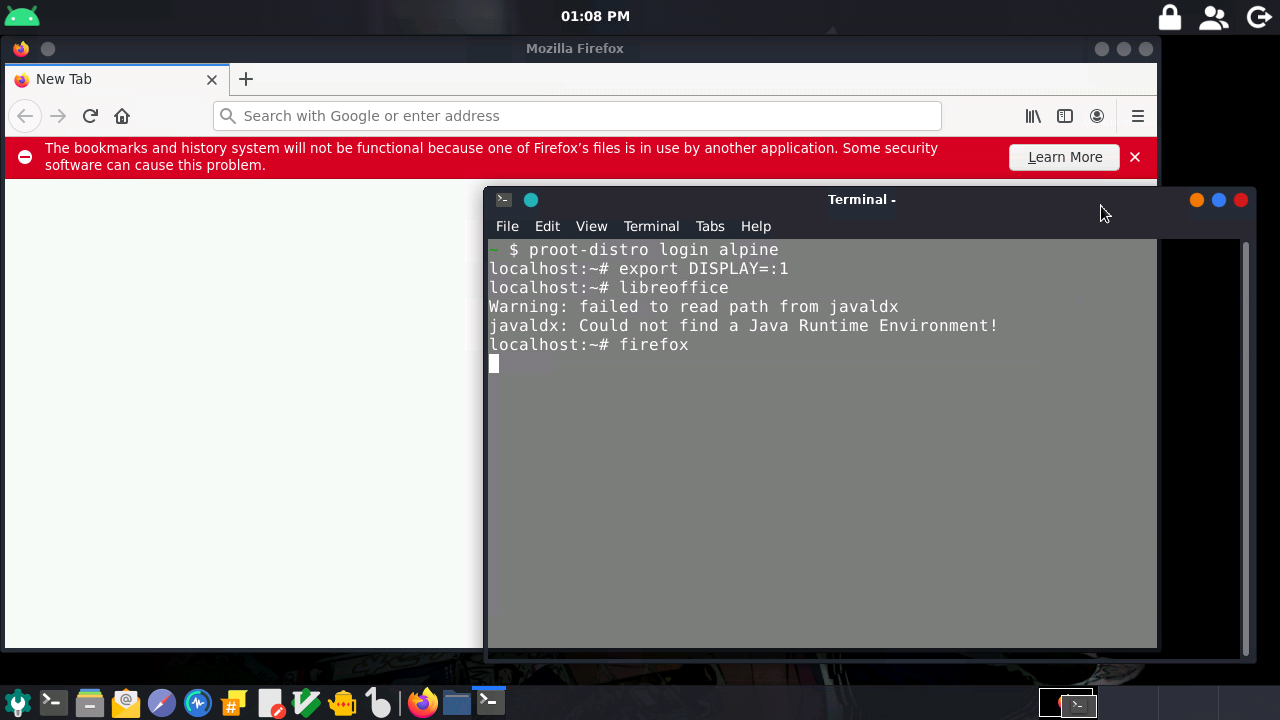Open the yellow notes hash icon
This screenshot has height=720, width=1280.
point(234,703)
